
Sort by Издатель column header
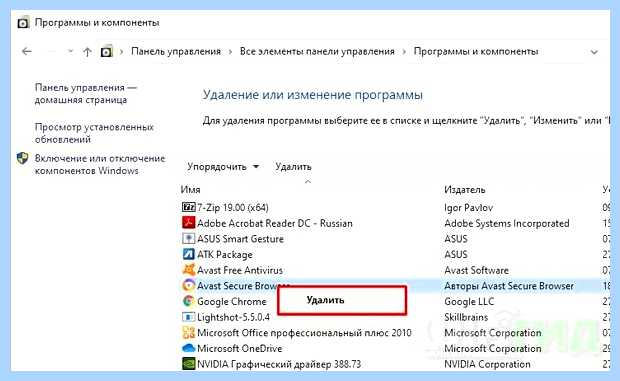pos(465,190)
